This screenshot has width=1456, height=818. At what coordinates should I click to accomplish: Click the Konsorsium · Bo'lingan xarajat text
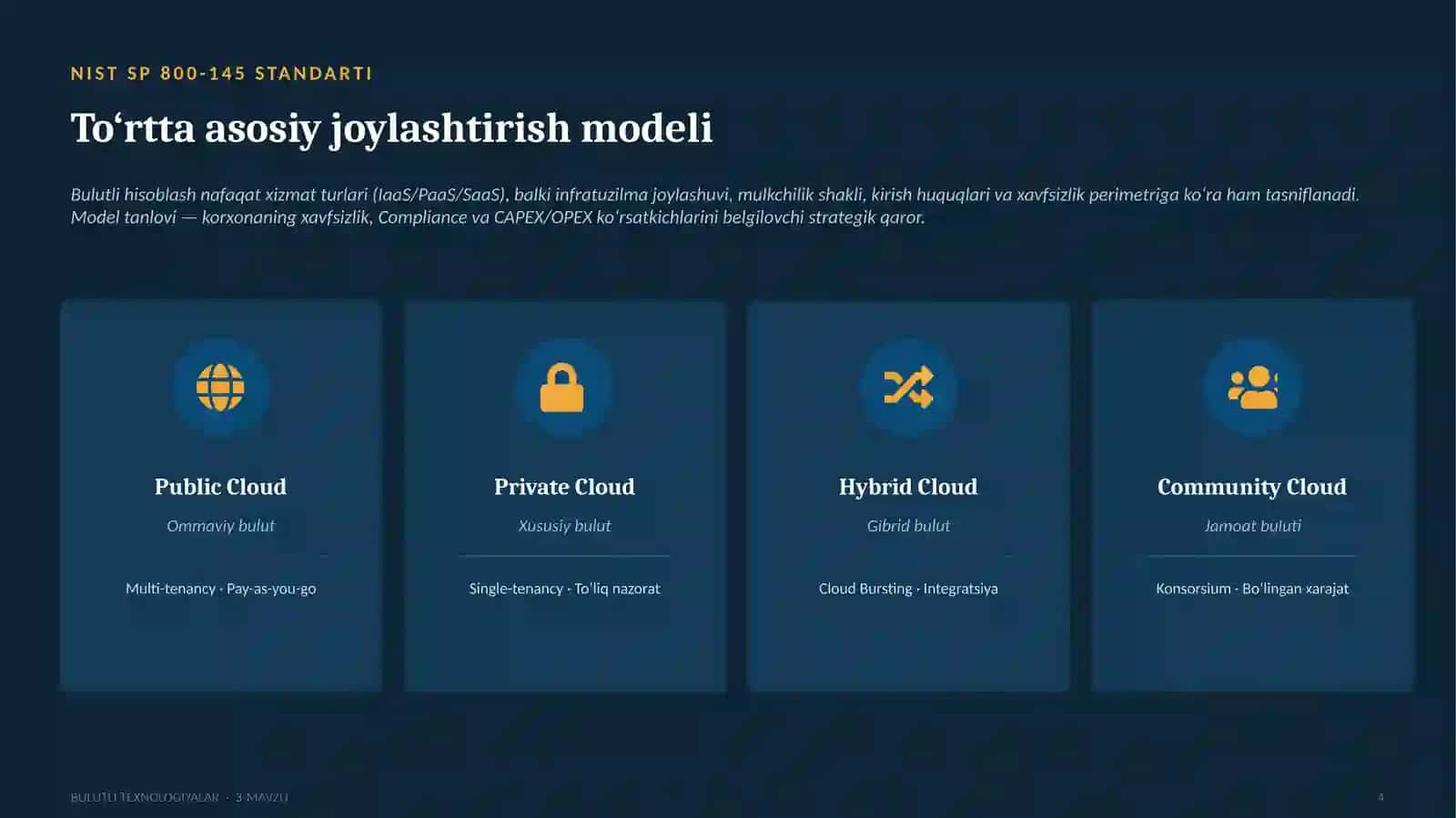coord(1252,589)
